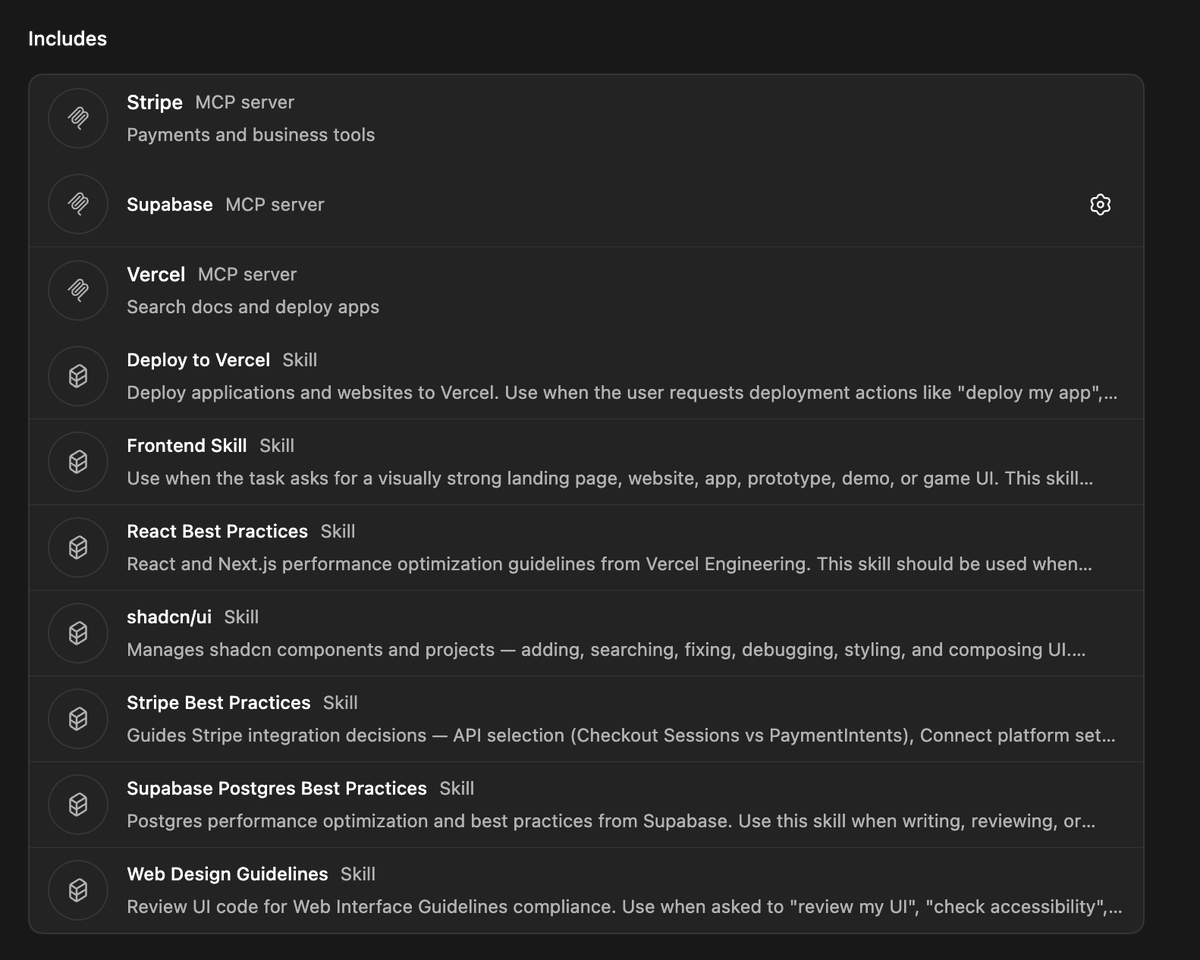
Task: Select Supabase Postgres Best Practices title
Action: [x=277, y=788]
